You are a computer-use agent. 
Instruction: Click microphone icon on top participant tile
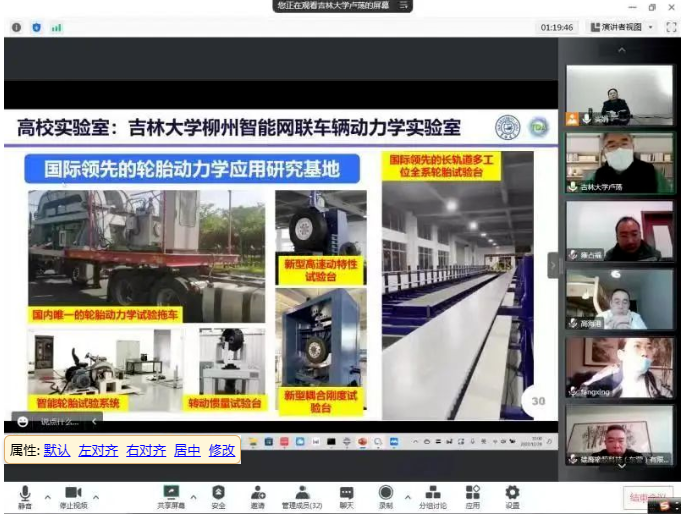(586, 119)
